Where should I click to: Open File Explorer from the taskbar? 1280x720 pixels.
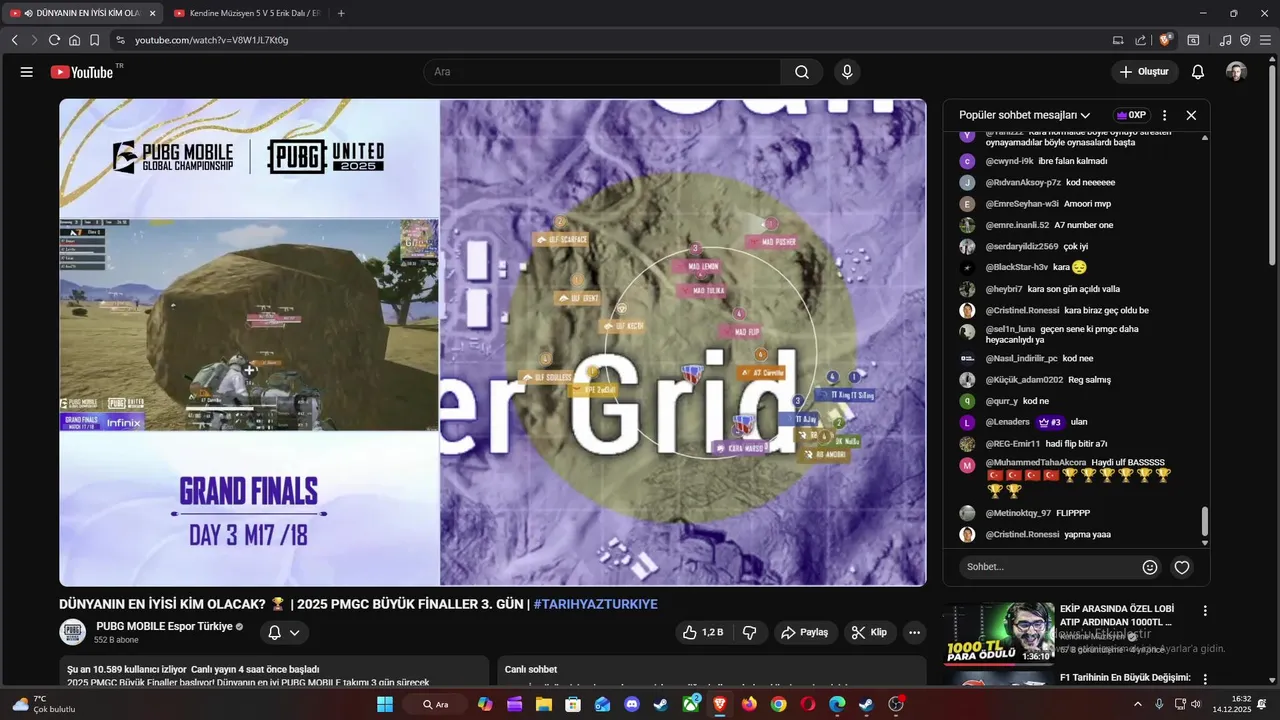[x=543, y=704]
